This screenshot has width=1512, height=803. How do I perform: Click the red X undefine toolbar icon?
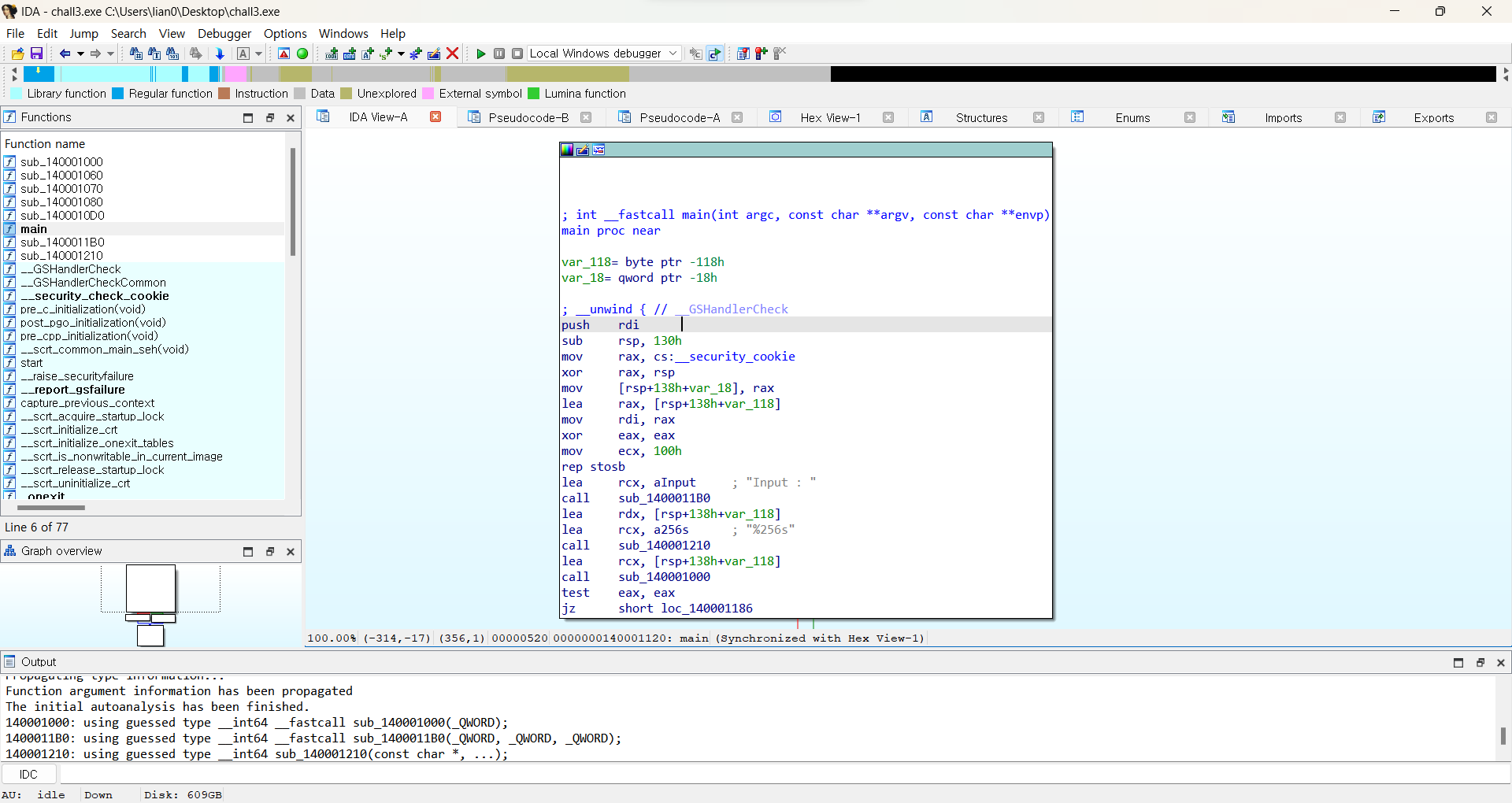(453, 54)
